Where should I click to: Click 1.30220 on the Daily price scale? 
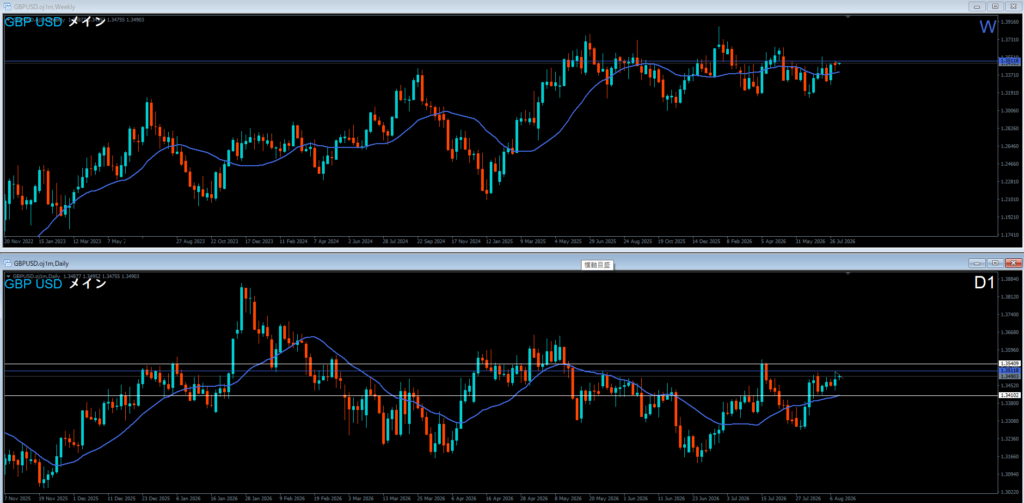point(1010,492)
